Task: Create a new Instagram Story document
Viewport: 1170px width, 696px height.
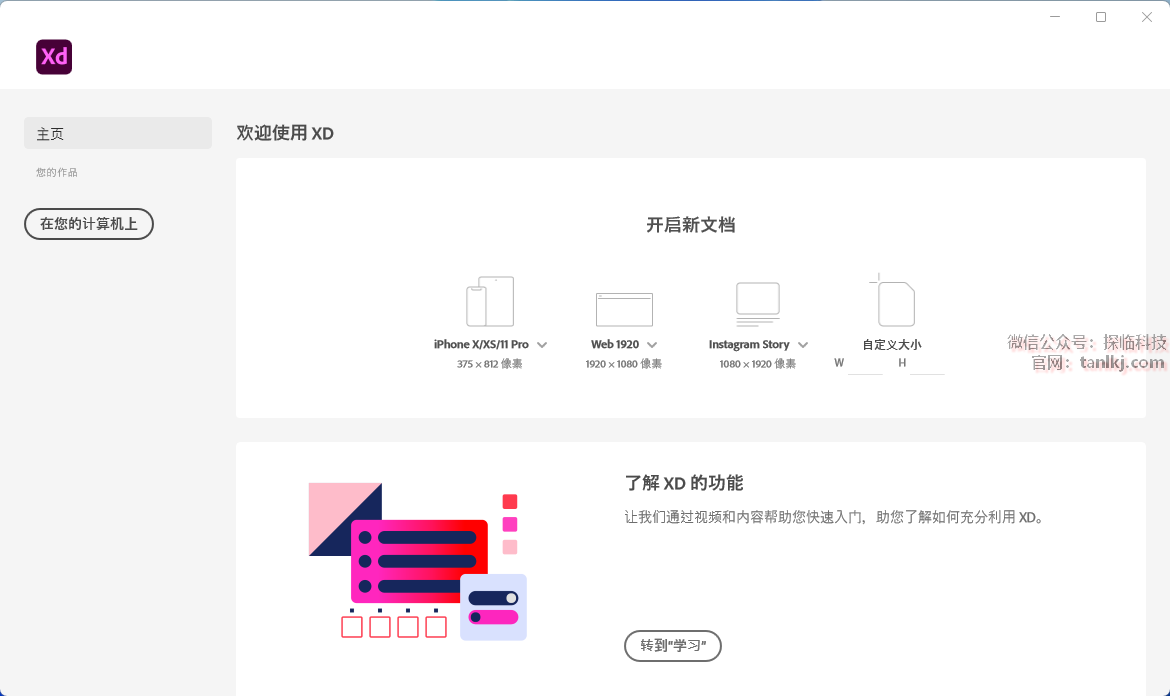Action: 757,304
